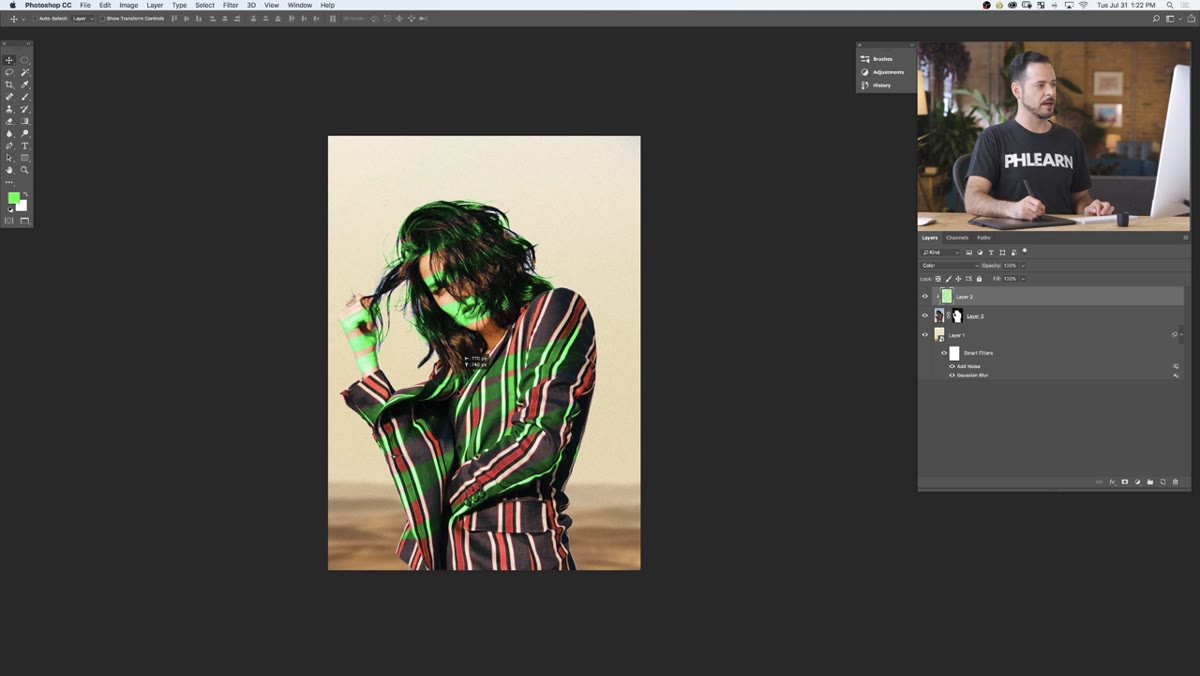The height and width of the screenshot is (676, 1200).
Task: Toggle Quick Mask mode
Action: click(x=9, y=220)
